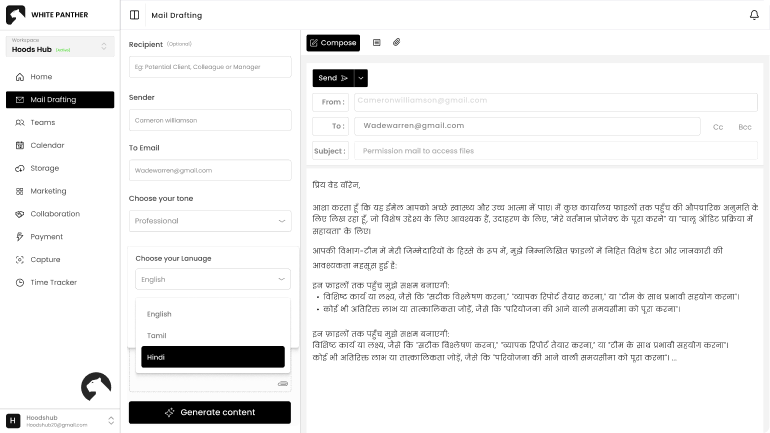Toggle the sidebar panel icon

tap(135, 16)
